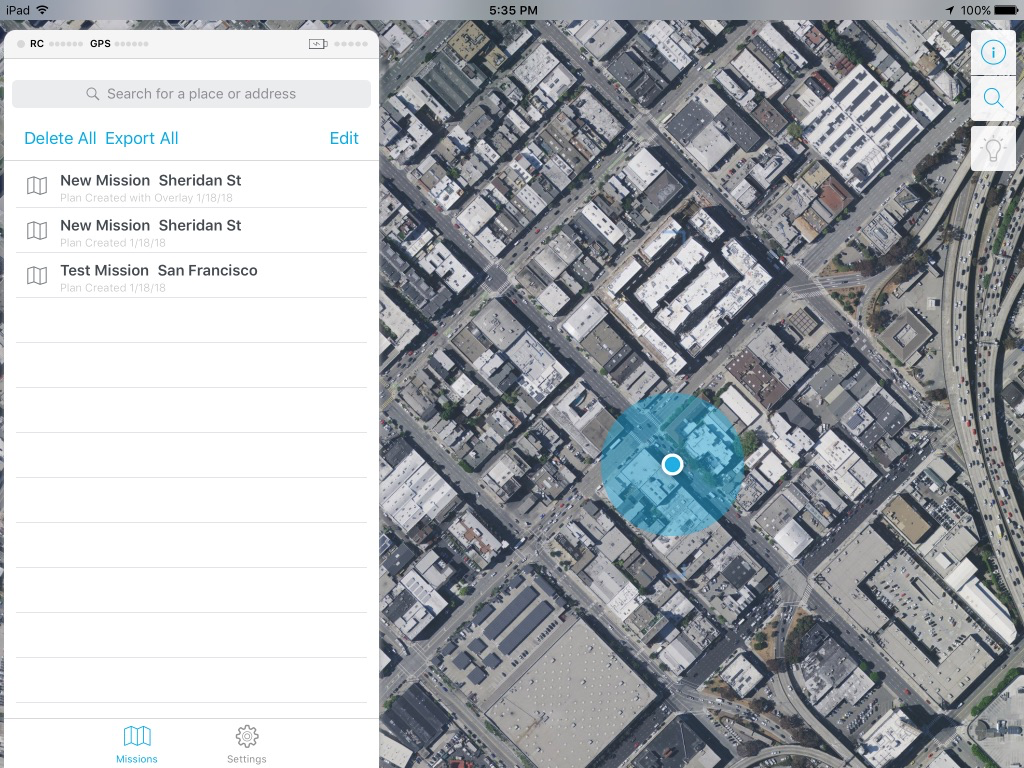Tap the lightbulb tips icon
This screenshot has width=1024, height=768.
(993, 149)
